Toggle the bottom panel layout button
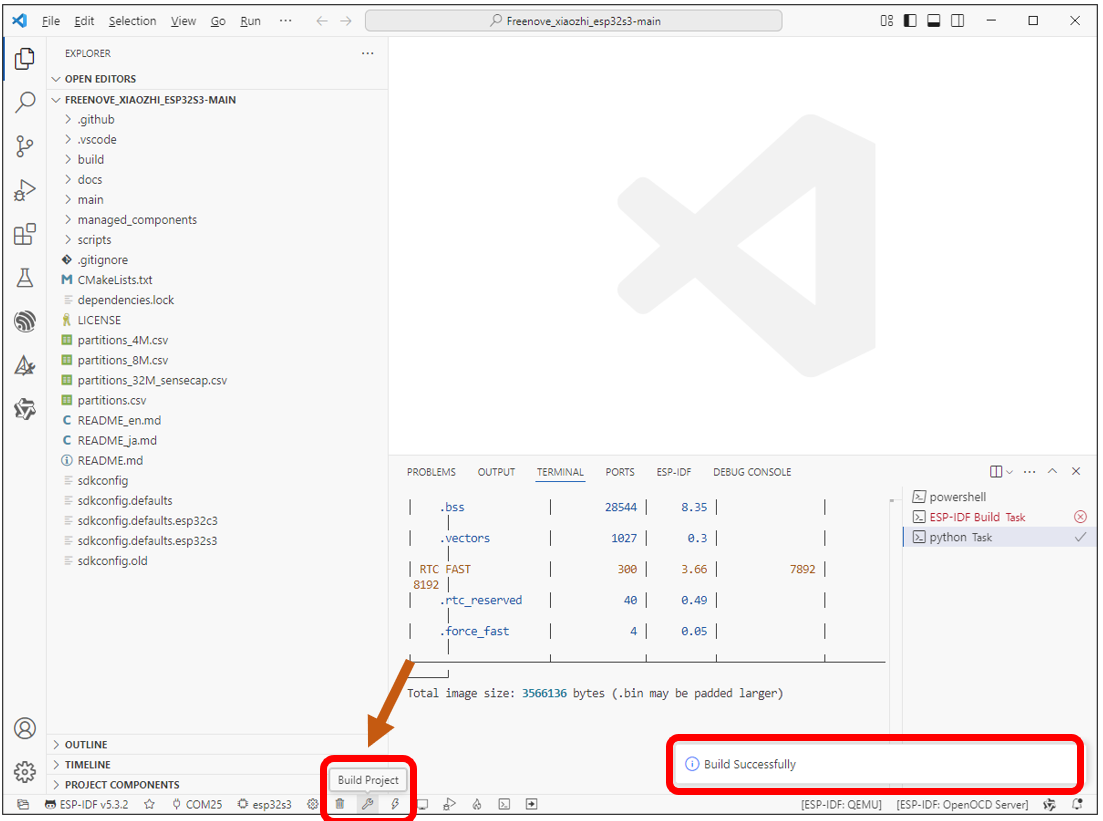The height and width of the screenshot is (821, 1103). click(x=933, y=20)
